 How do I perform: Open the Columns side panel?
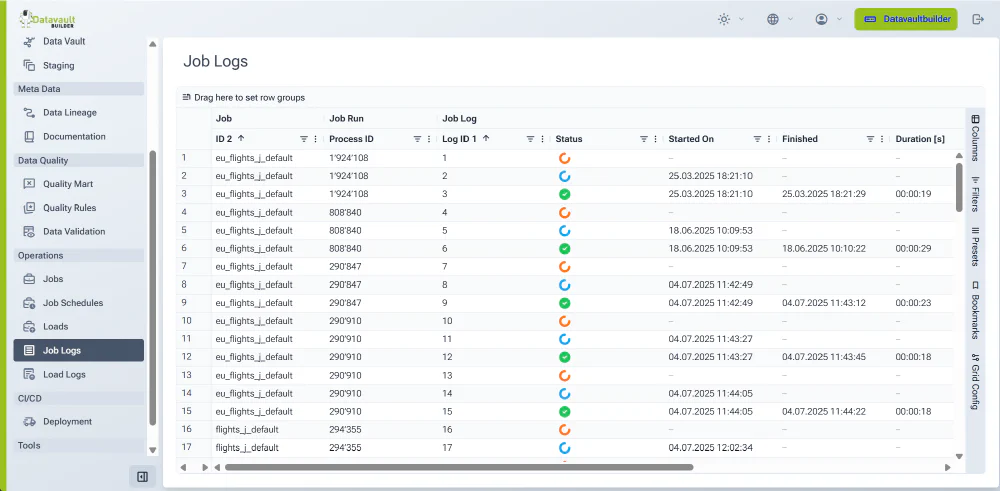click(975, 138)
